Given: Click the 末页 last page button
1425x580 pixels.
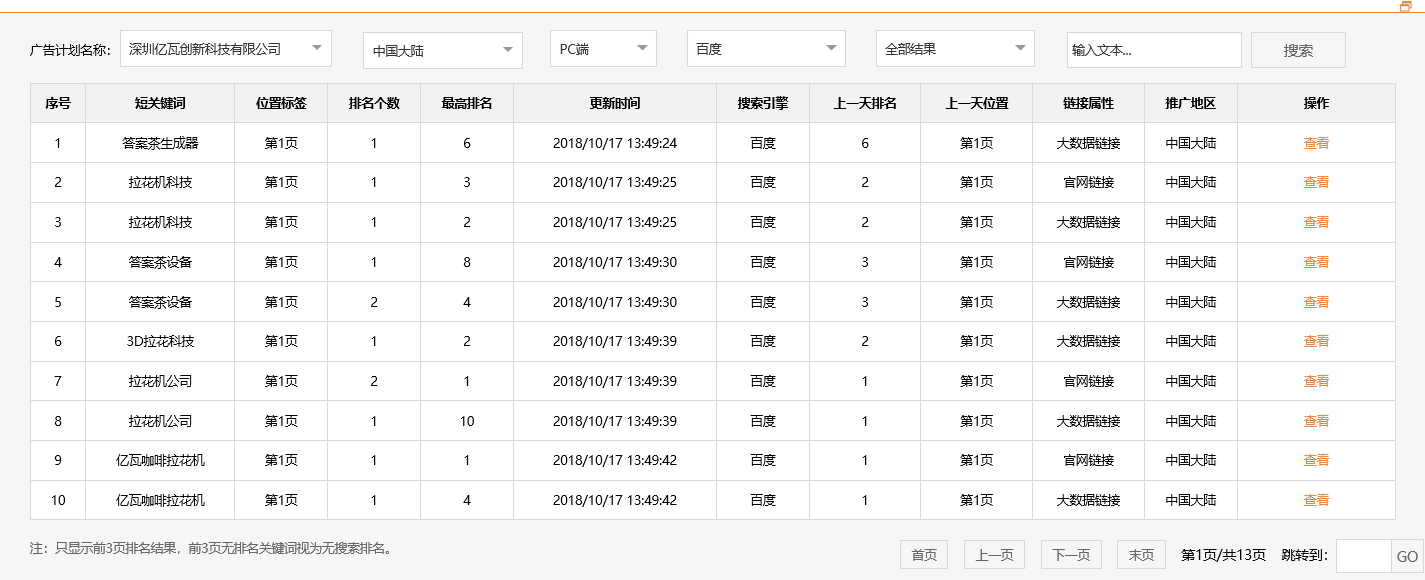Looking at the screenshot, I should (x=1140, y=554).
